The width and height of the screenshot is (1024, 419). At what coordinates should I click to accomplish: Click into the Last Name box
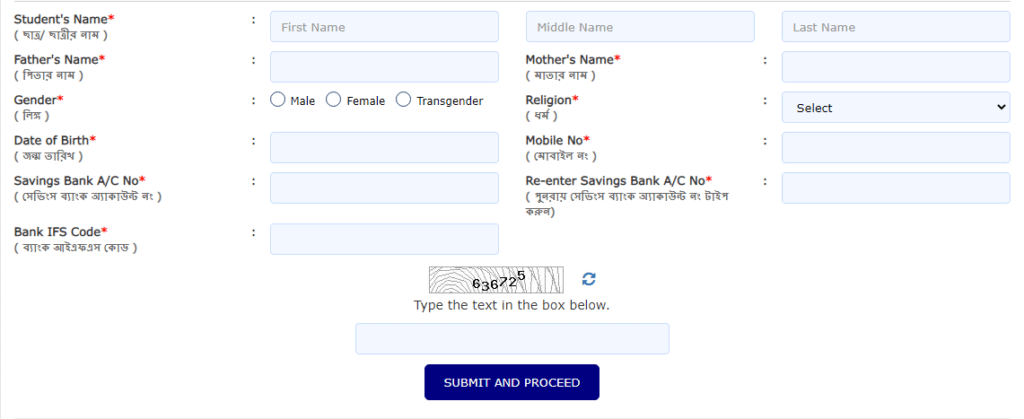(x=896, y=27)
